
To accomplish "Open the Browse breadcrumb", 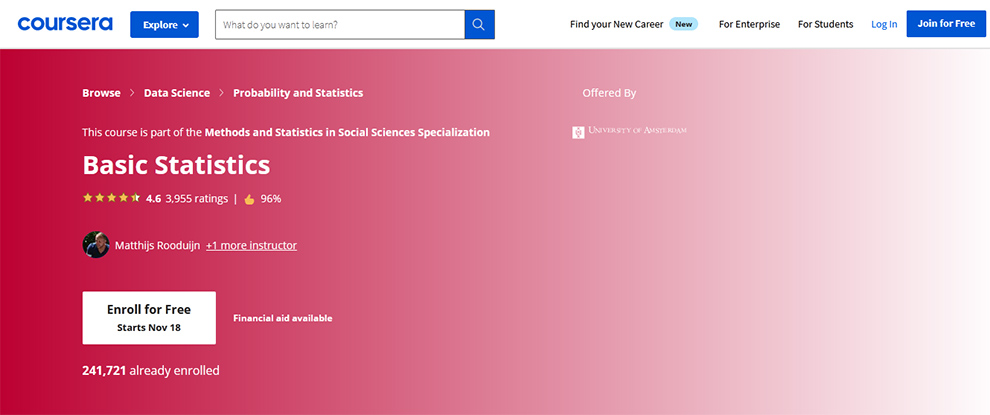I will coord(101,93).
